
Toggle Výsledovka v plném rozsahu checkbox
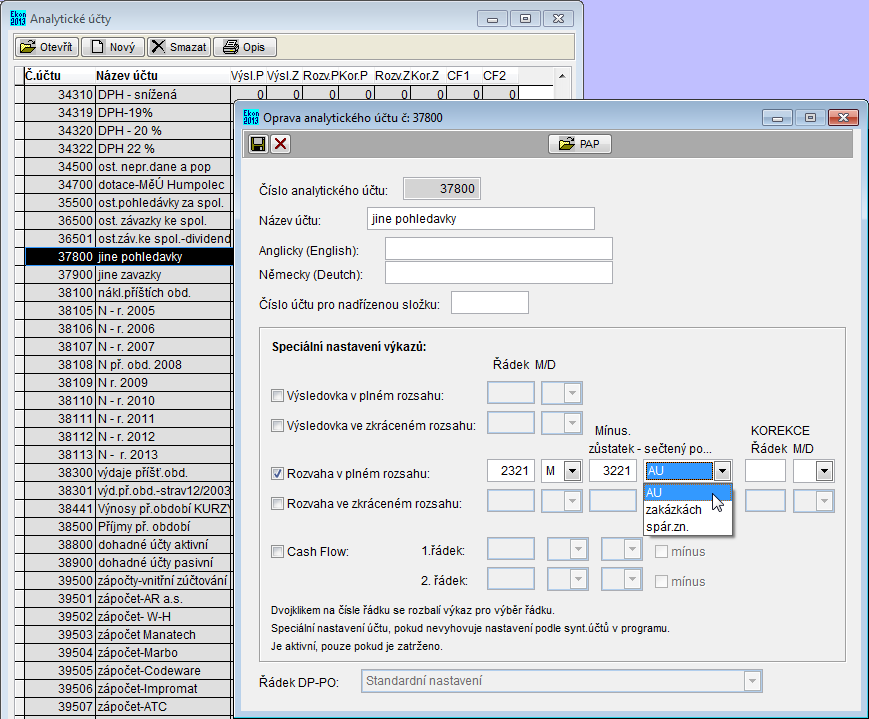[277, 395]
